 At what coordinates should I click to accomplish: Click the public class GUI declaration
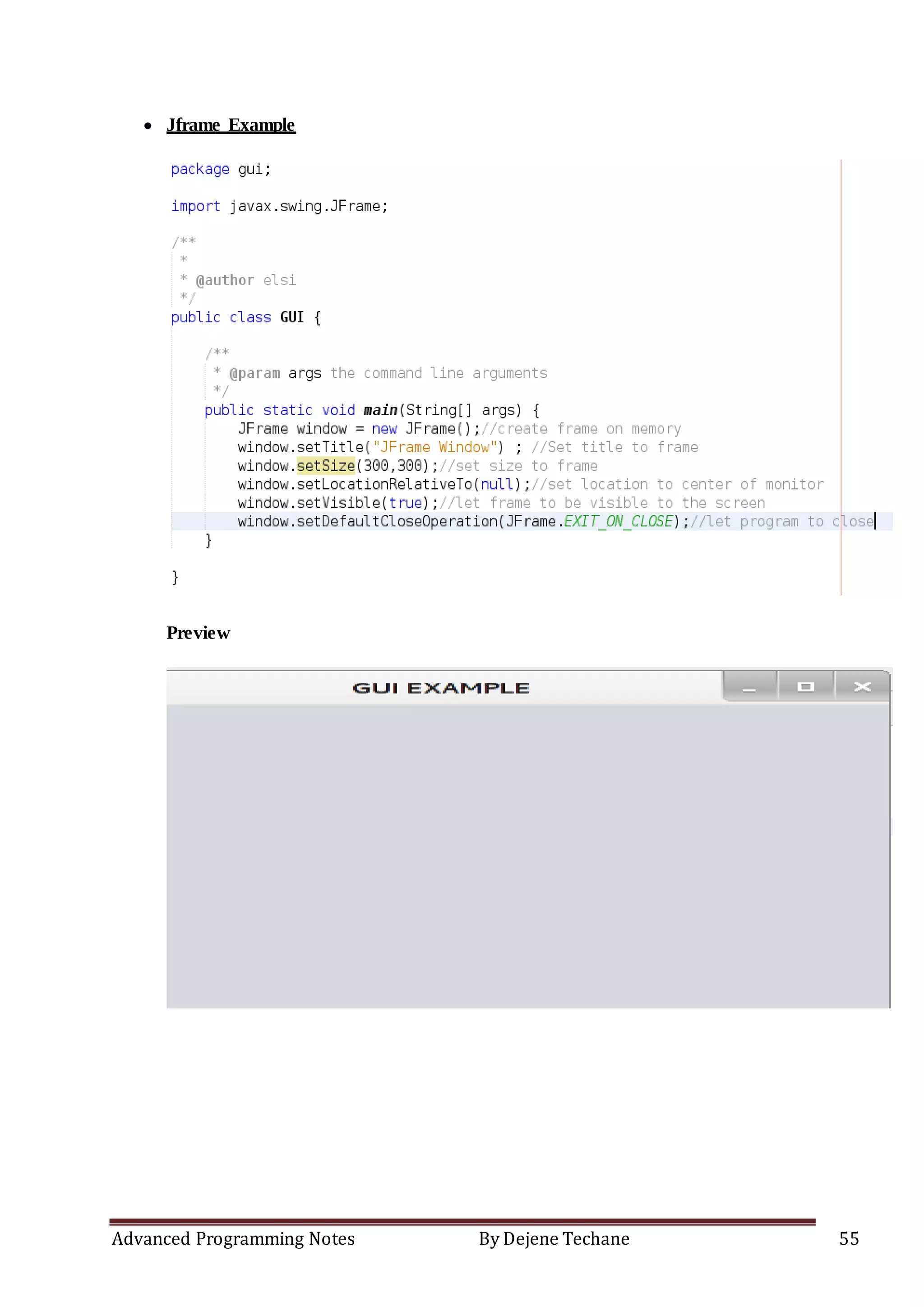point(246,317)
